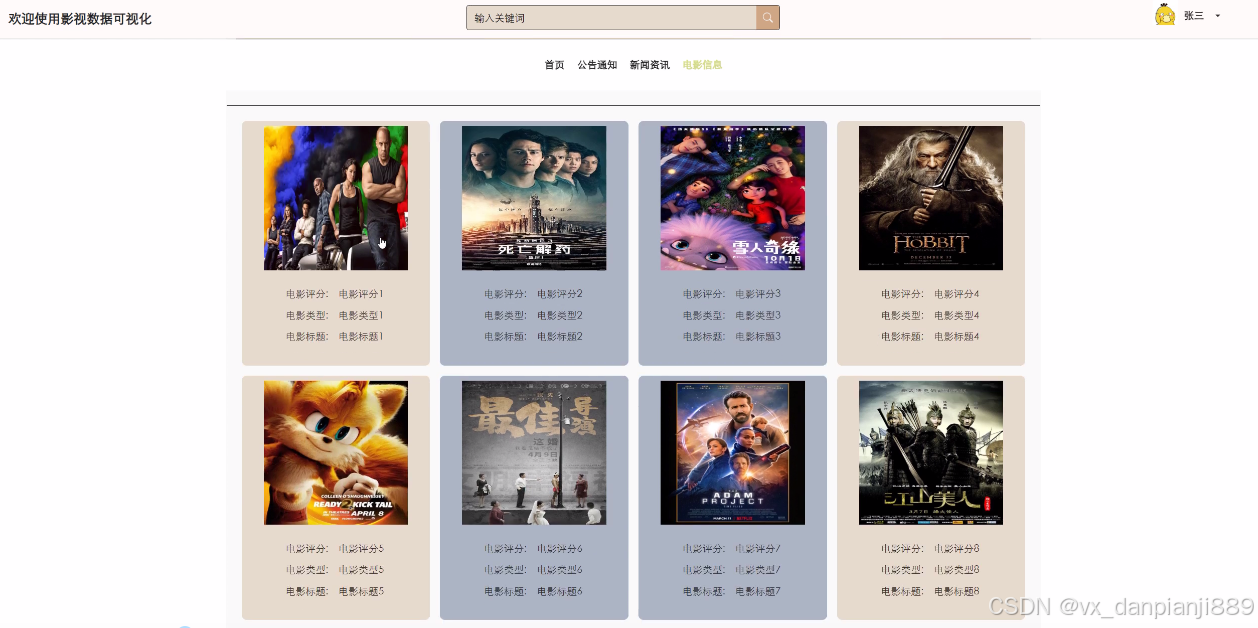Click the text 电影类型6
Image resolution: width=1258 pixels, height=628 pixels.
click(560, 571)
